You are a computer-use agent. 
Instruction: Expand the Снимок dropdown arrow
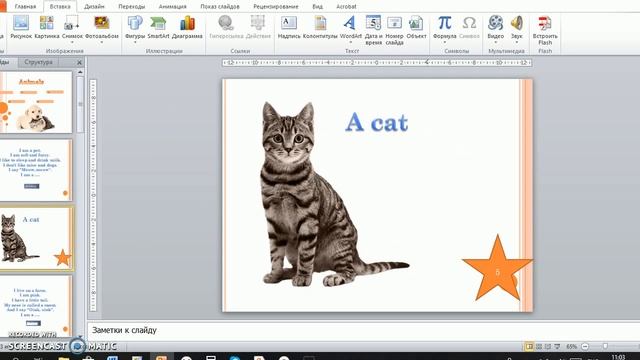click(72, 42)
